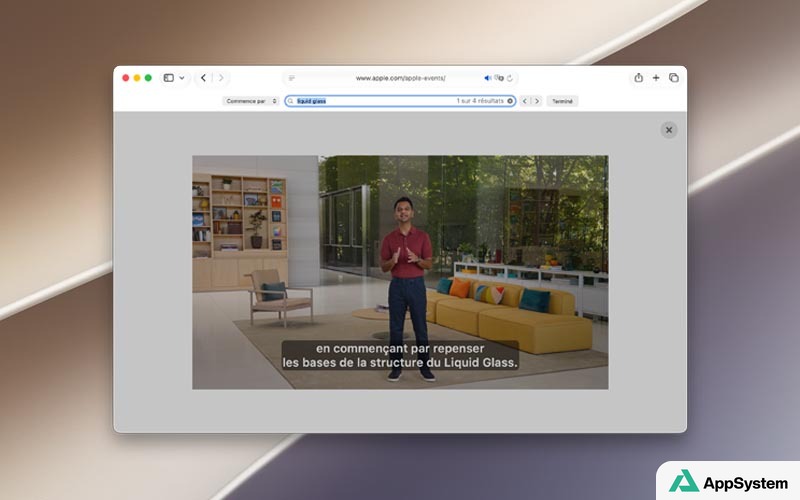Go forward to the next page
Screen dimensions: 800x500
tap(221, 78)
